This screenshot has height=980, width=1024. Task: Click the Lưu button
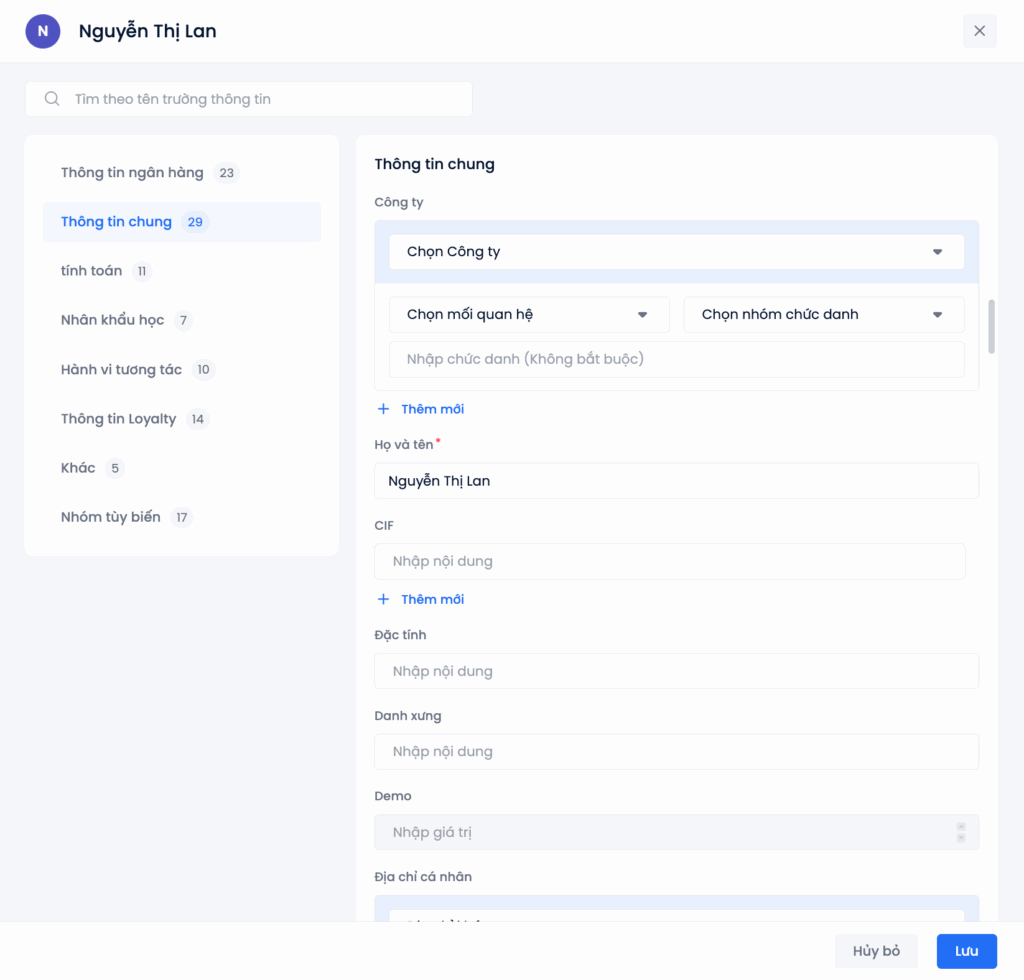point(967,951)
